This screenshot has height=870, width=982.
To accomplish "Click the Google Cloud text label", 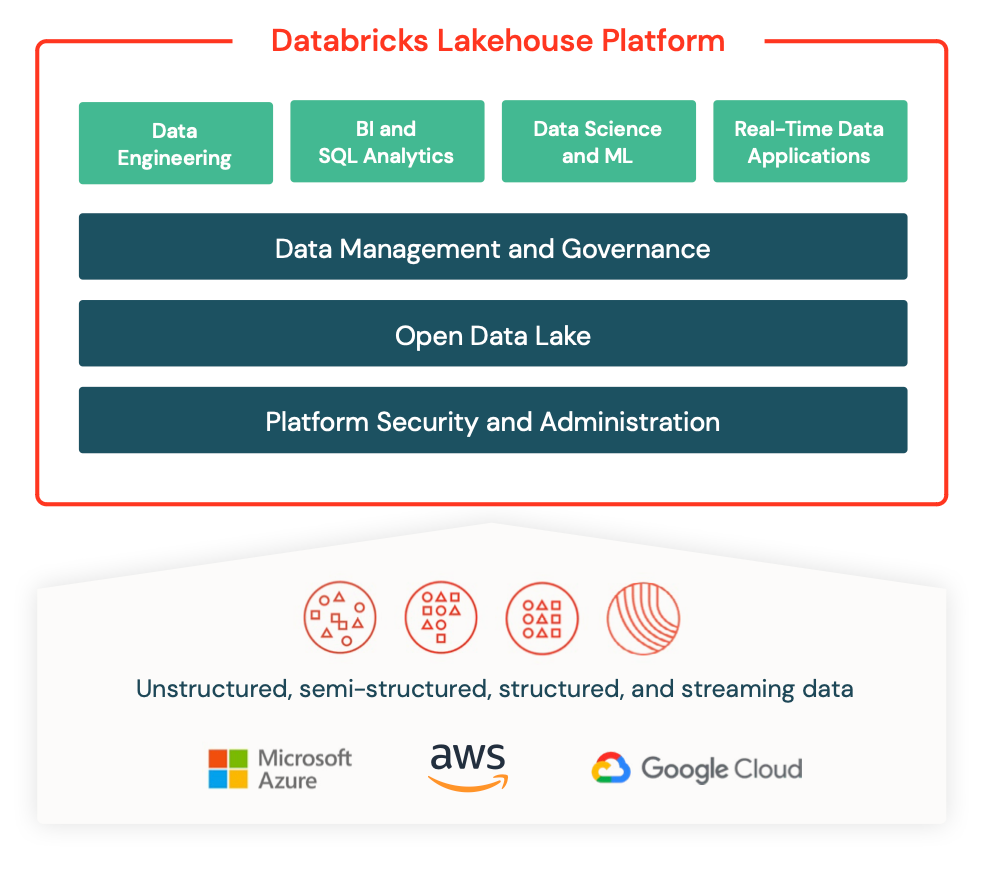I will 721,769.
